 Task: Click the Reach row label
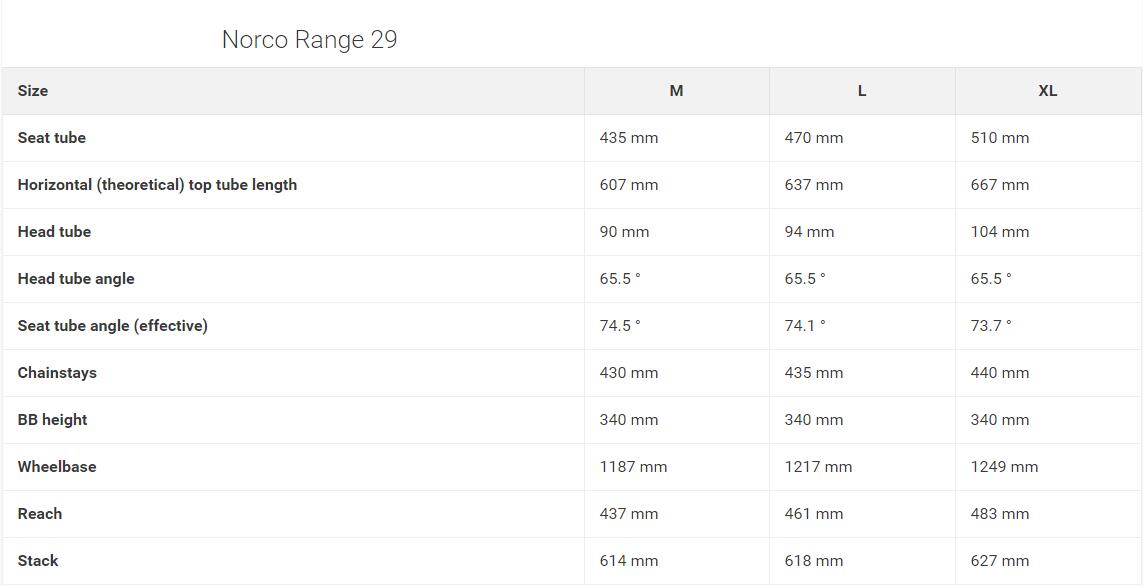[x=40, y=514]
